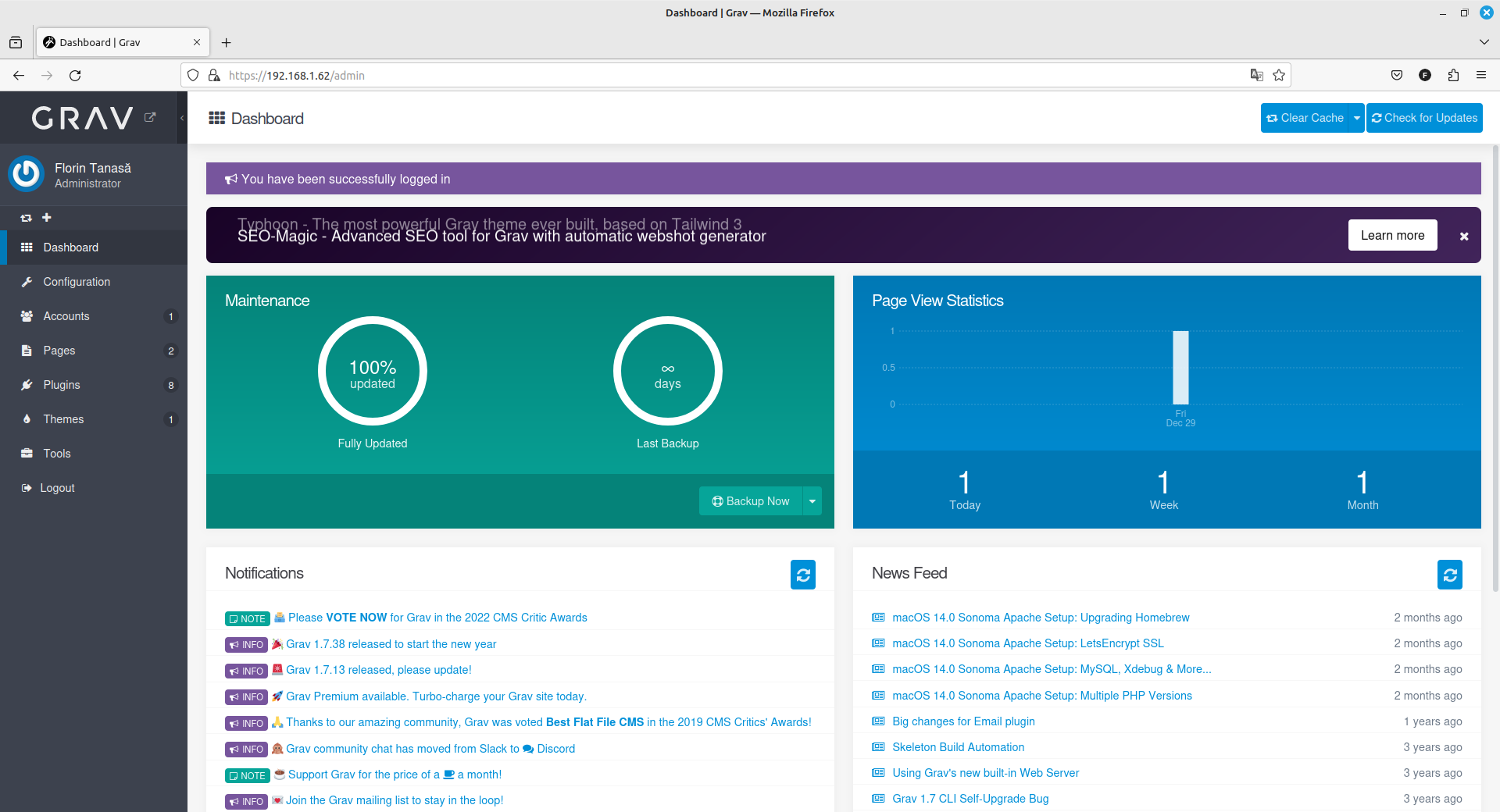Go to Accounts in the sidebar
The image size is (1500, 812).
point(94,316)
